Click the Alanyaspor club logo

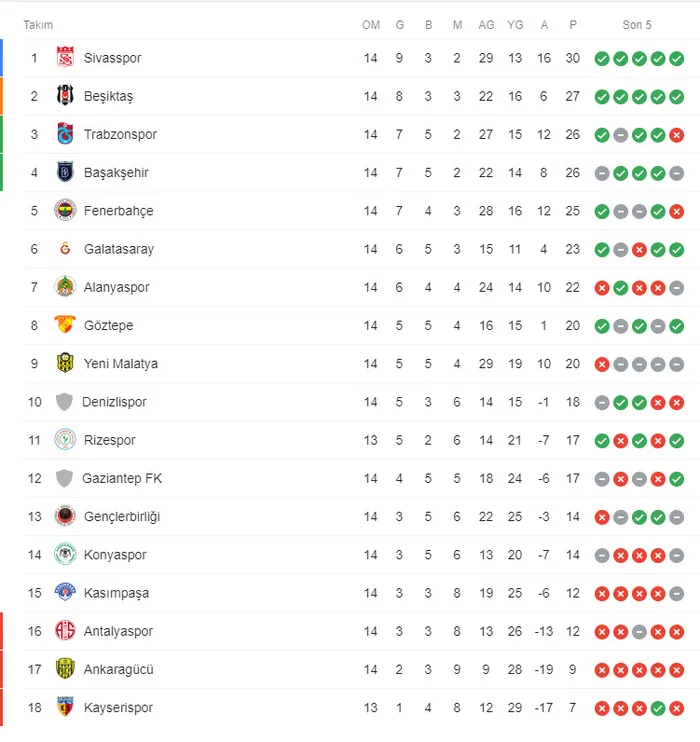[x=65, y=287]
